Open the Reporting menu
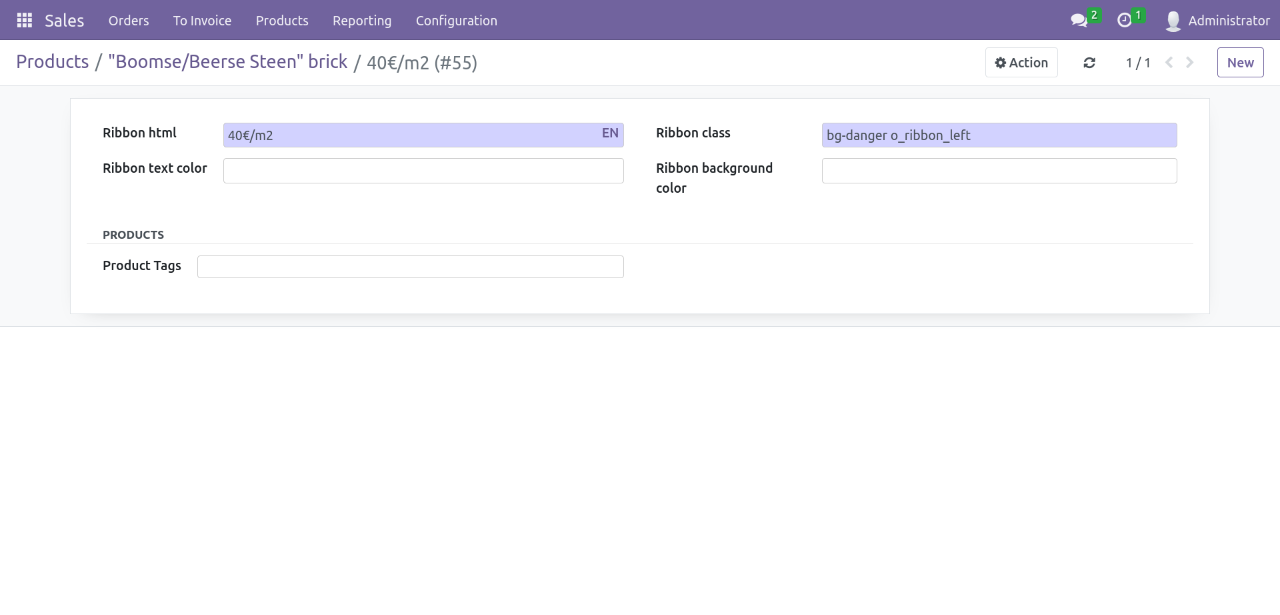 coord(362,20)
